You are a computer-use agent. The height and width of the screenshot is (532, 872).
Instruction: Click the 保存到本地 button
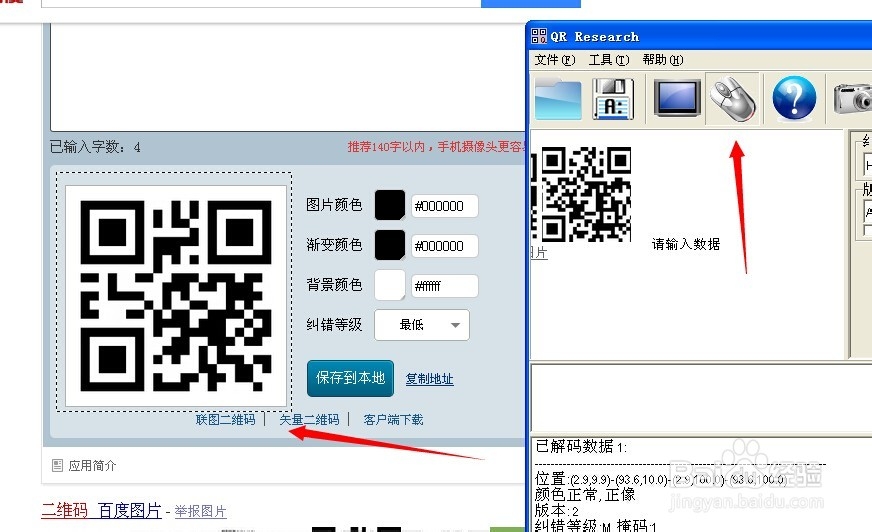(x=350, y=378)
